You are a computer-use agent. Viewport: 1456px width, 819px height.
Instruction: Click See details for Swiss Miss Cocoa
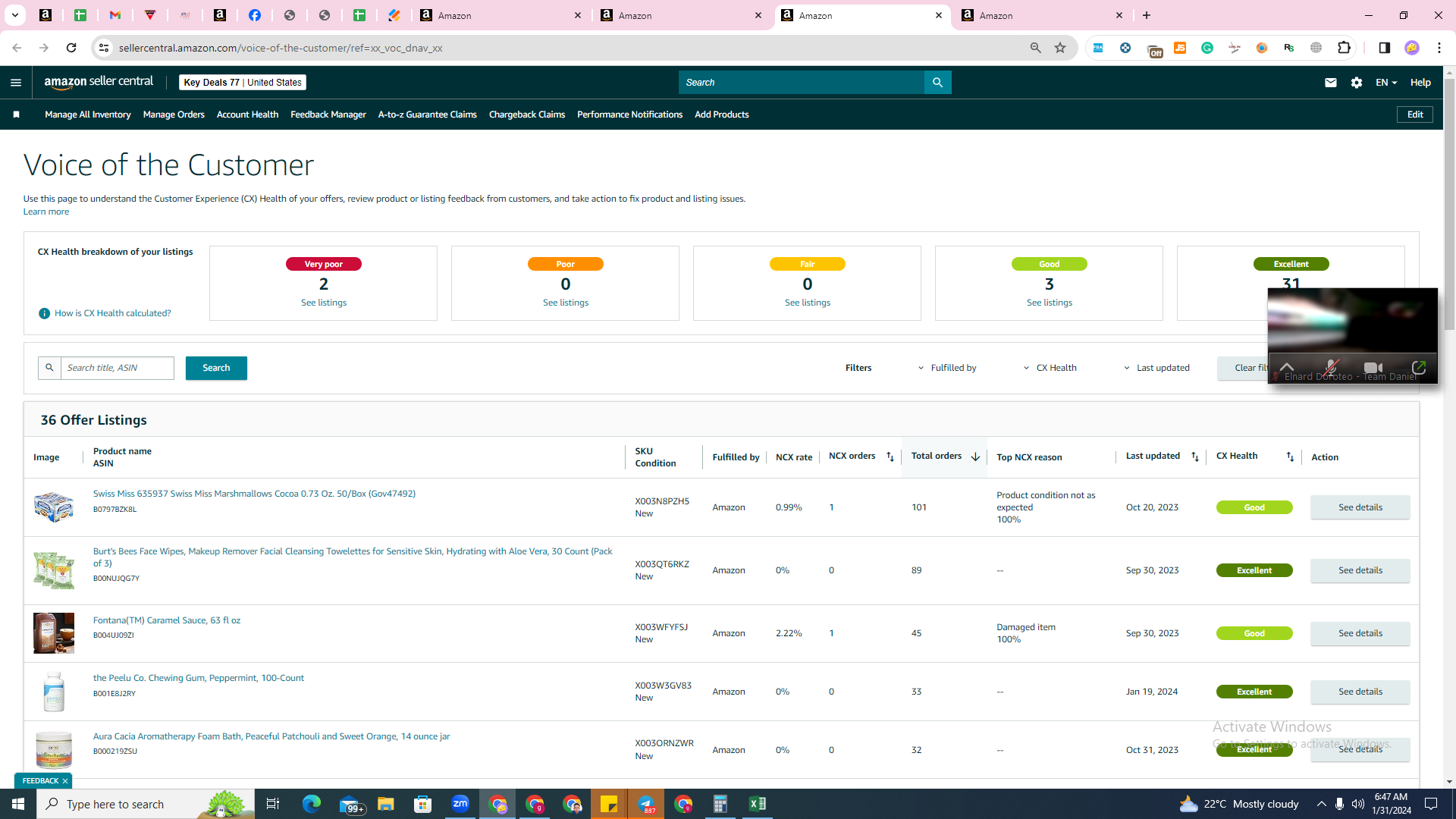pyautogui.click(x=1360, y=507)
